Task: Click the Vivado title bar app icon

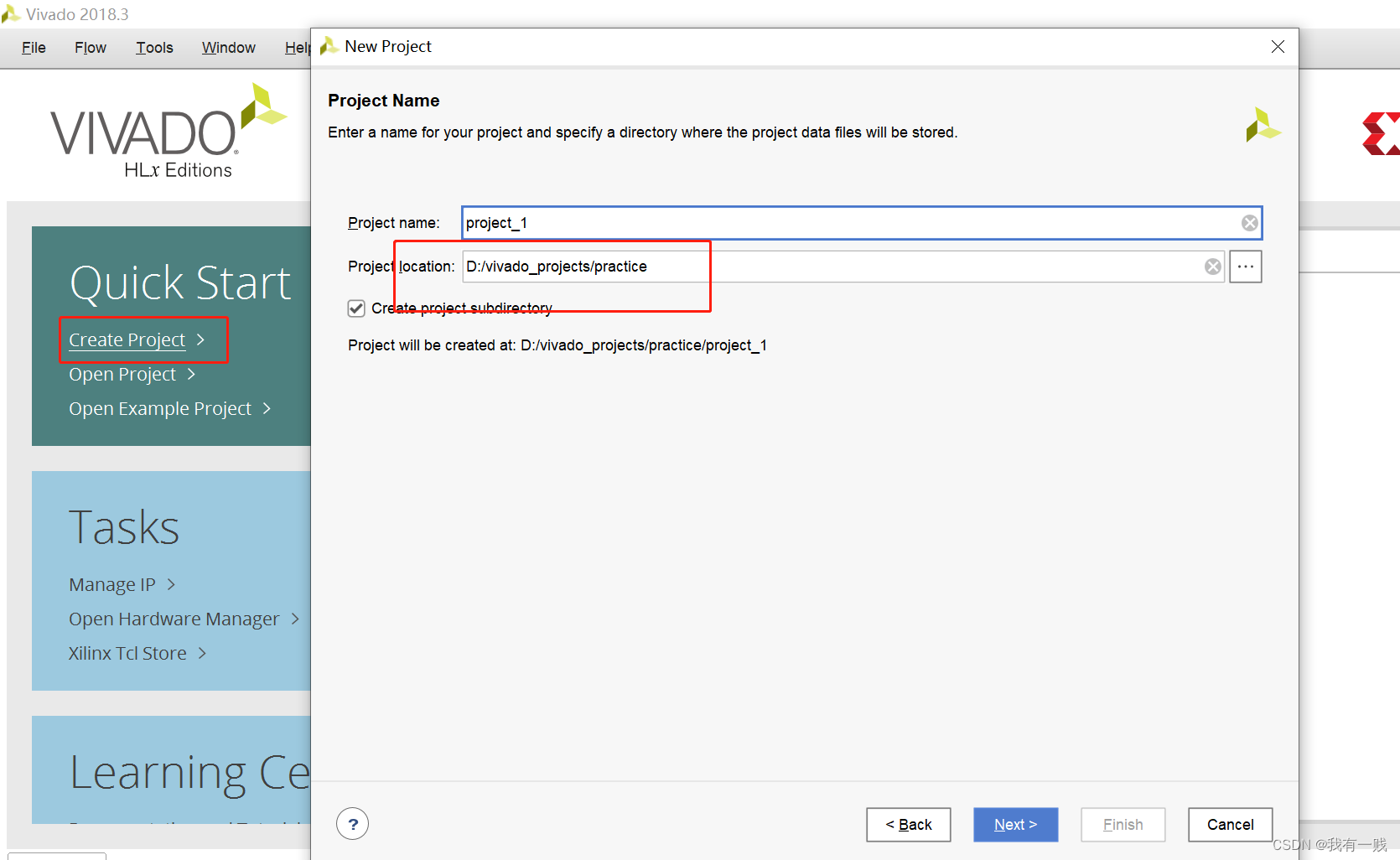Action: coord(11,14)
